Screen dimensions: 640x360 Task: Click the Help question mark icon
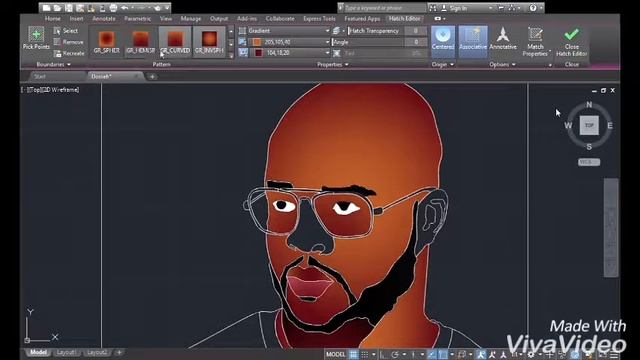click(533, 8)
